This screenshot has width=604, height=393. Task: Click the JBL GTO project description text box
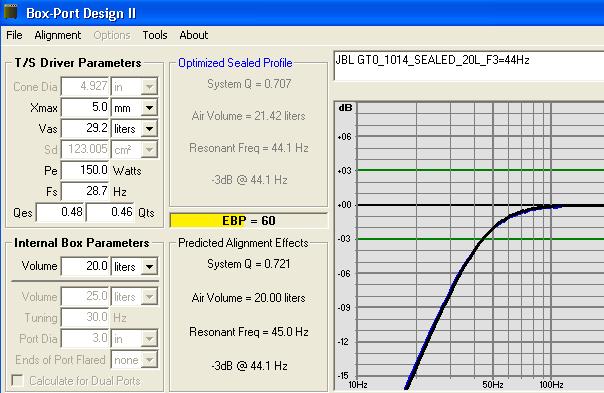pos(469,66)
